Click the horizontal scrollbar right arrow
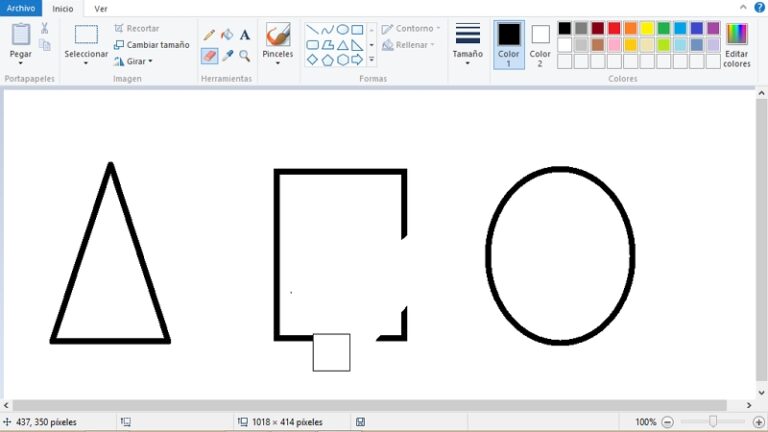Viewport: 768px width, 432px height. click(x=749, y=405)
